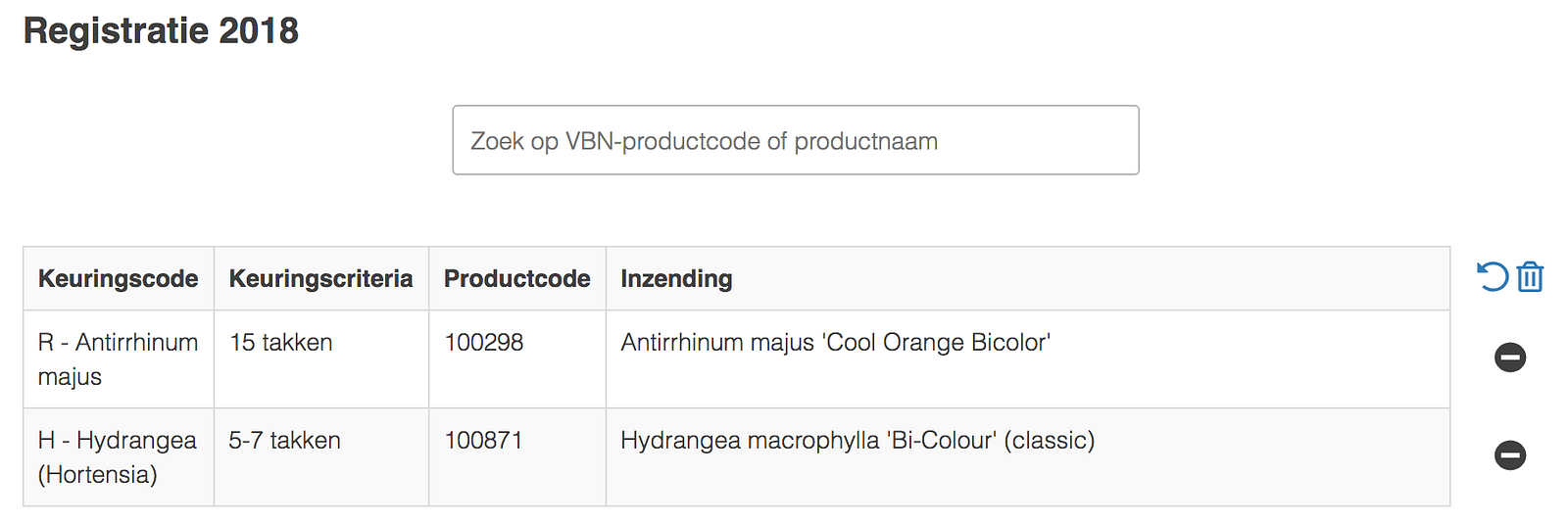
Task: Click the undo/reset arrow icon
Action: pos(1493,277)
